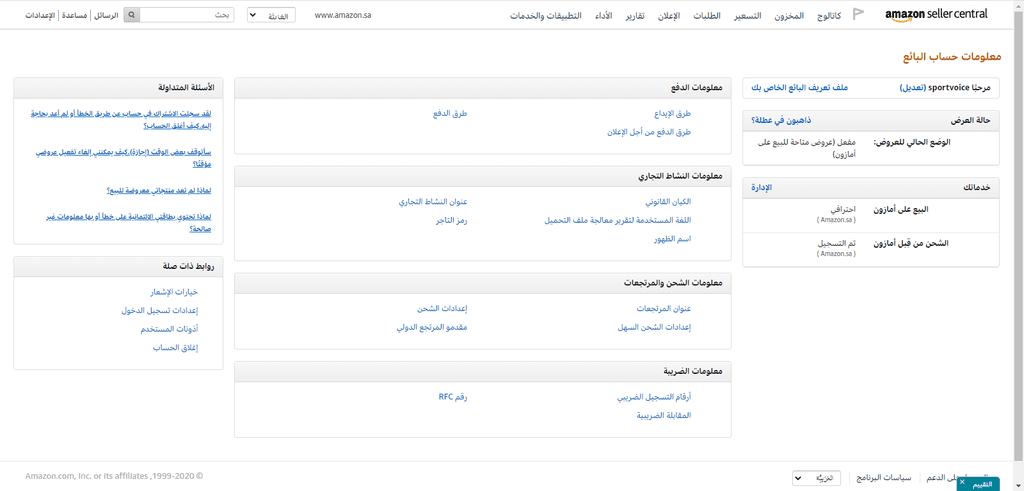
Task: Open FAQ لماذا لم تعد منتجاتي معروضة للبيع؟
Action: point(159,191)
